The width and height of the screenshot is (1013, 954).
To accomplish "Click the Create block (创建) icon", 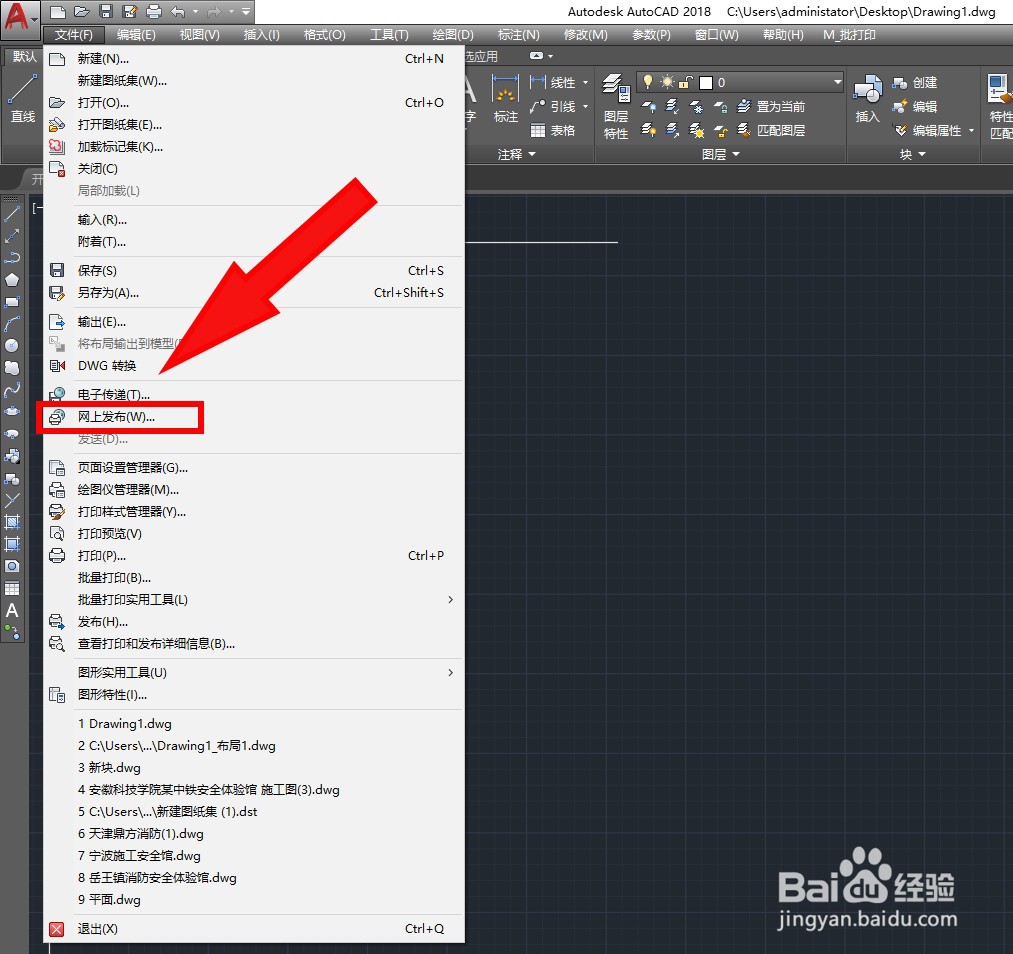I will [x=914, y=83].
